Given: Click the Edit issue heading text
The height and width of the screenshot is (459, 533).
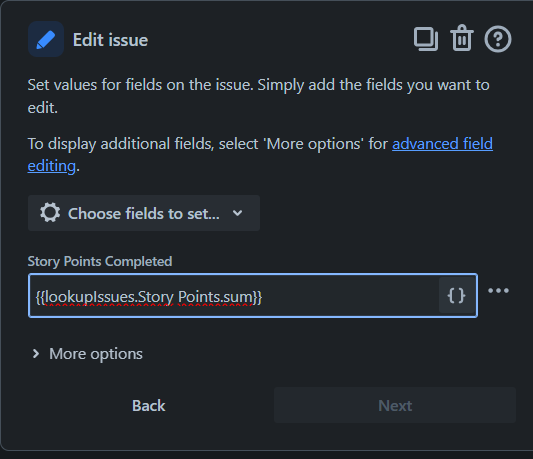Looking at the screenshot, I should coord(110,40).
